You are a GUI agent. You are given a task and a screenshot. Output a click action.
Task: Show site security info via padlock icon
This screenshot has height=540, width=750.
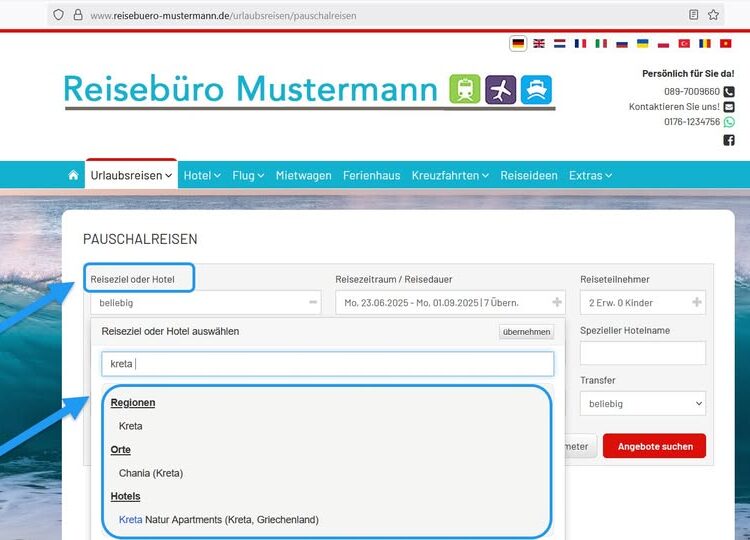[78, 15]
